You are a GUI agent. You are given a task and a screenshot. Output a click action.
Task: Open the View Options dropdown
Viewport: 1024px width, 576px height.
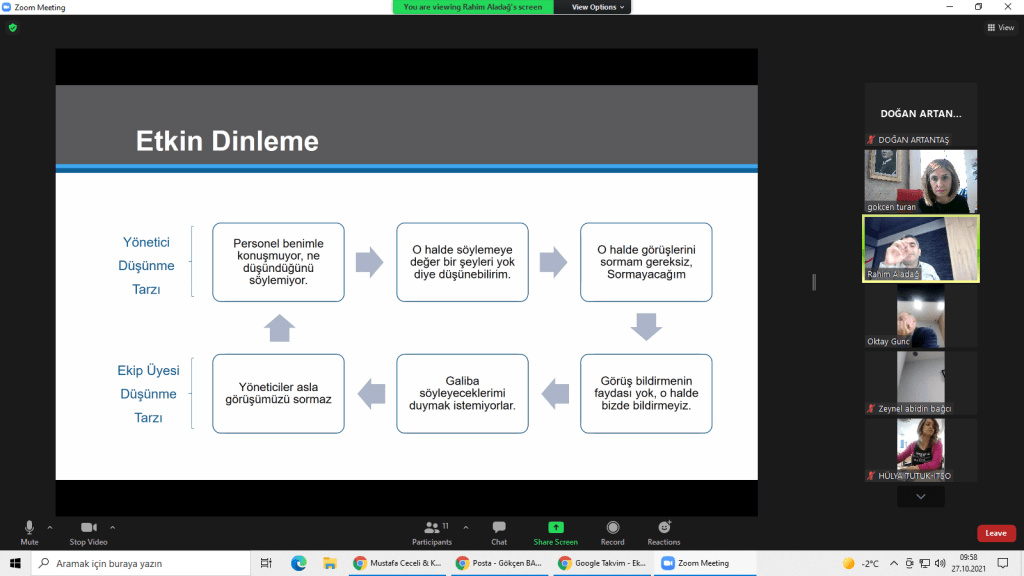point(598,7)
